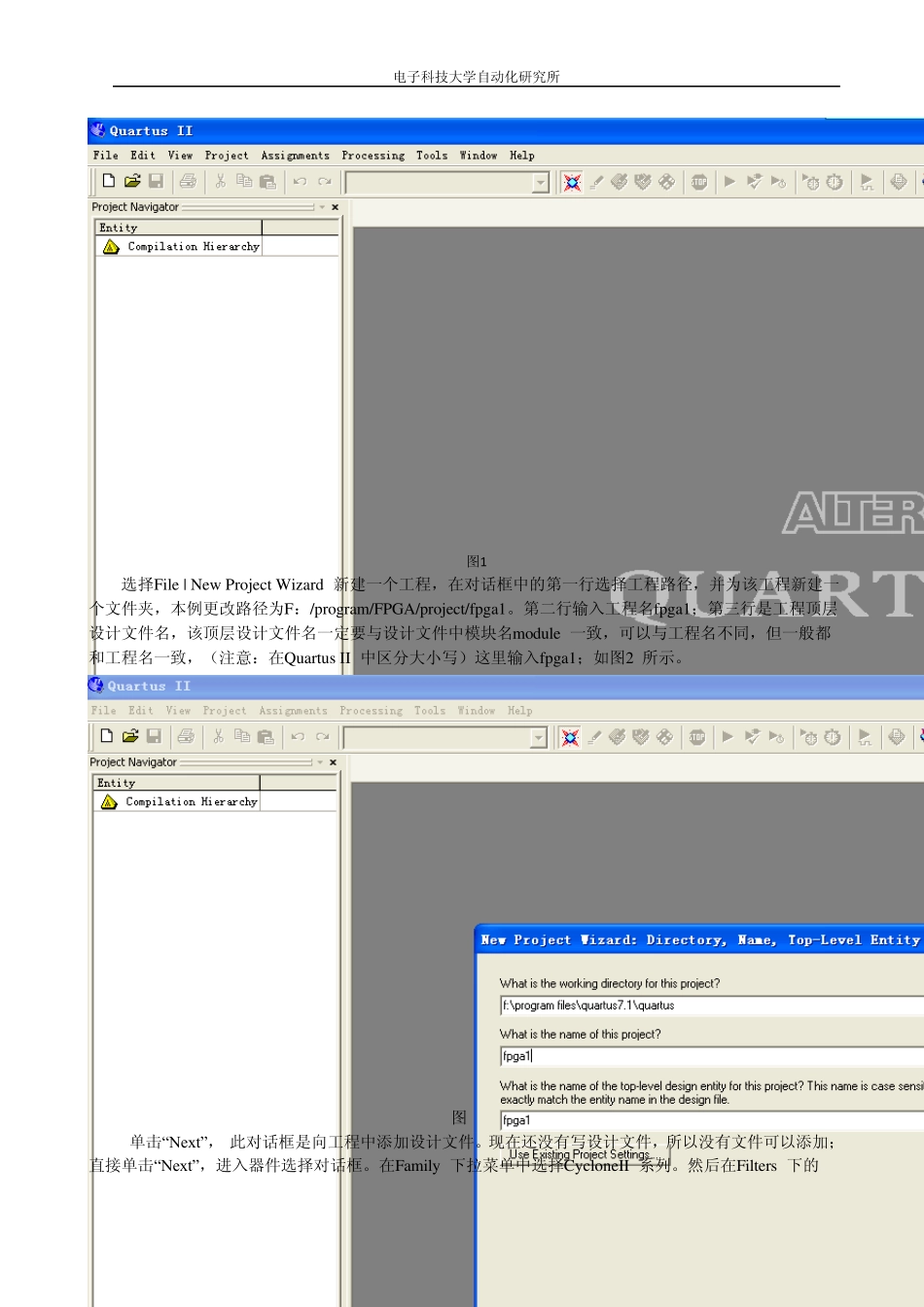Open Processing menu in upper Quartus window
924x1307 pixels.
[373, 156]
